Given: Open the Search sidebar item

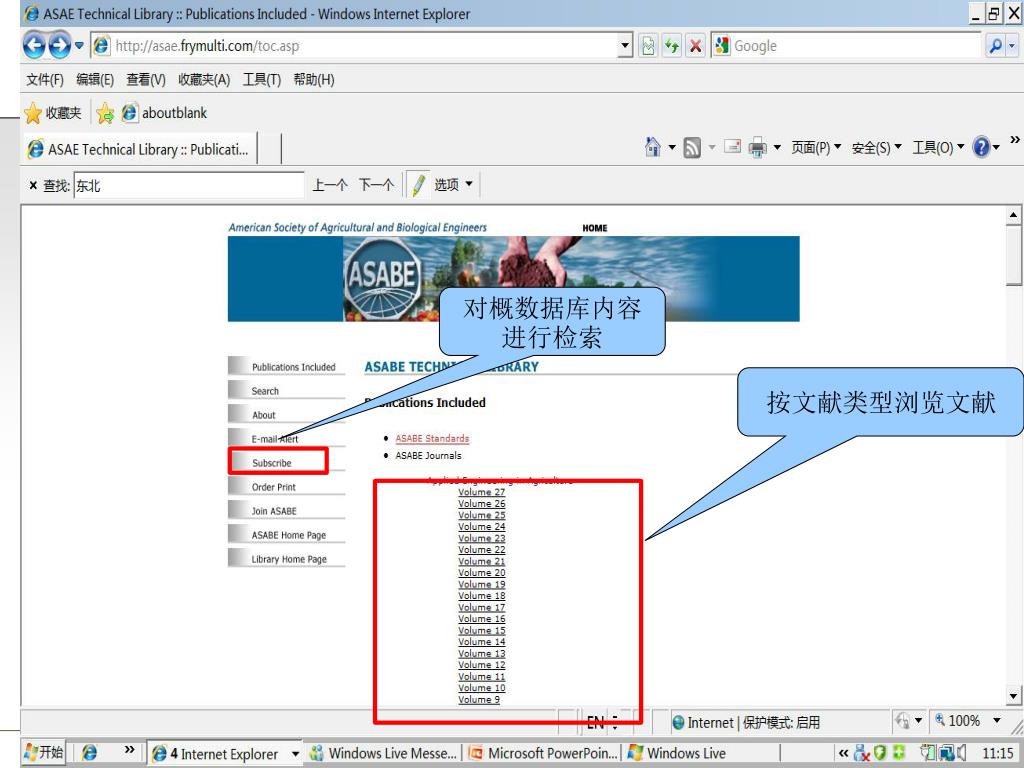Looking at the screenshot, I should (x=286, y=391).
